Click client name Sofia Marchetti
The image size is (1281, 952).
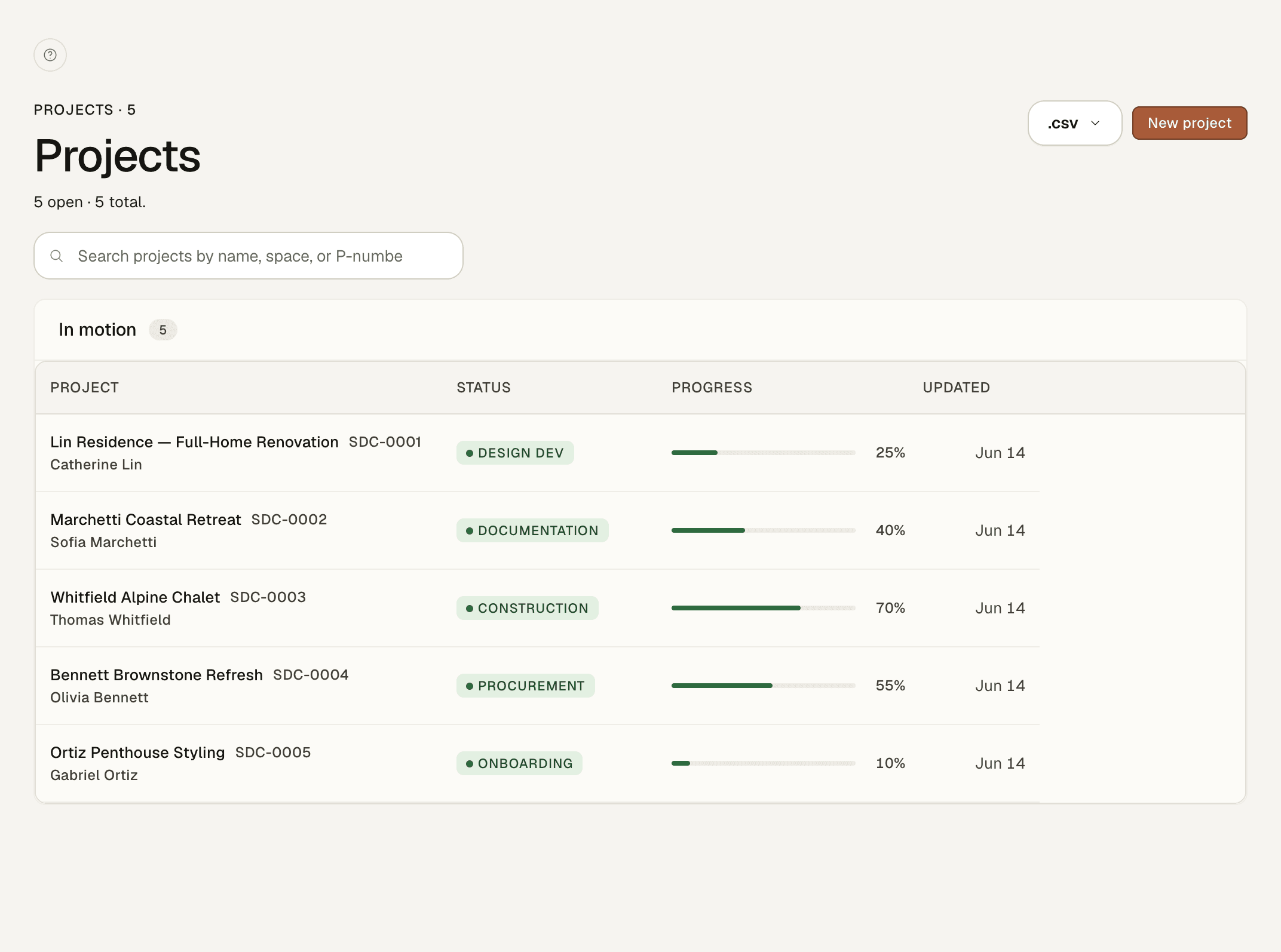(103, 542)
